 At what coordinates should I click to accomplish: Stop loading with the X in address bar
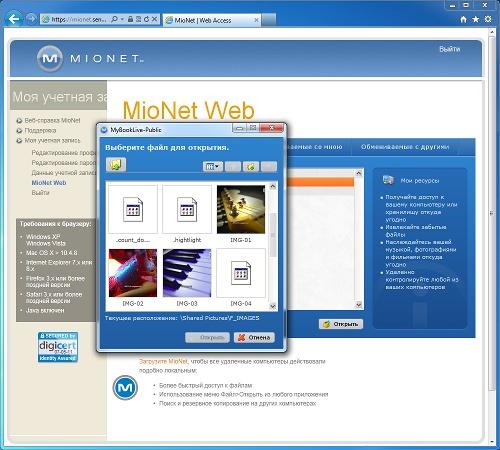(154, 19)
